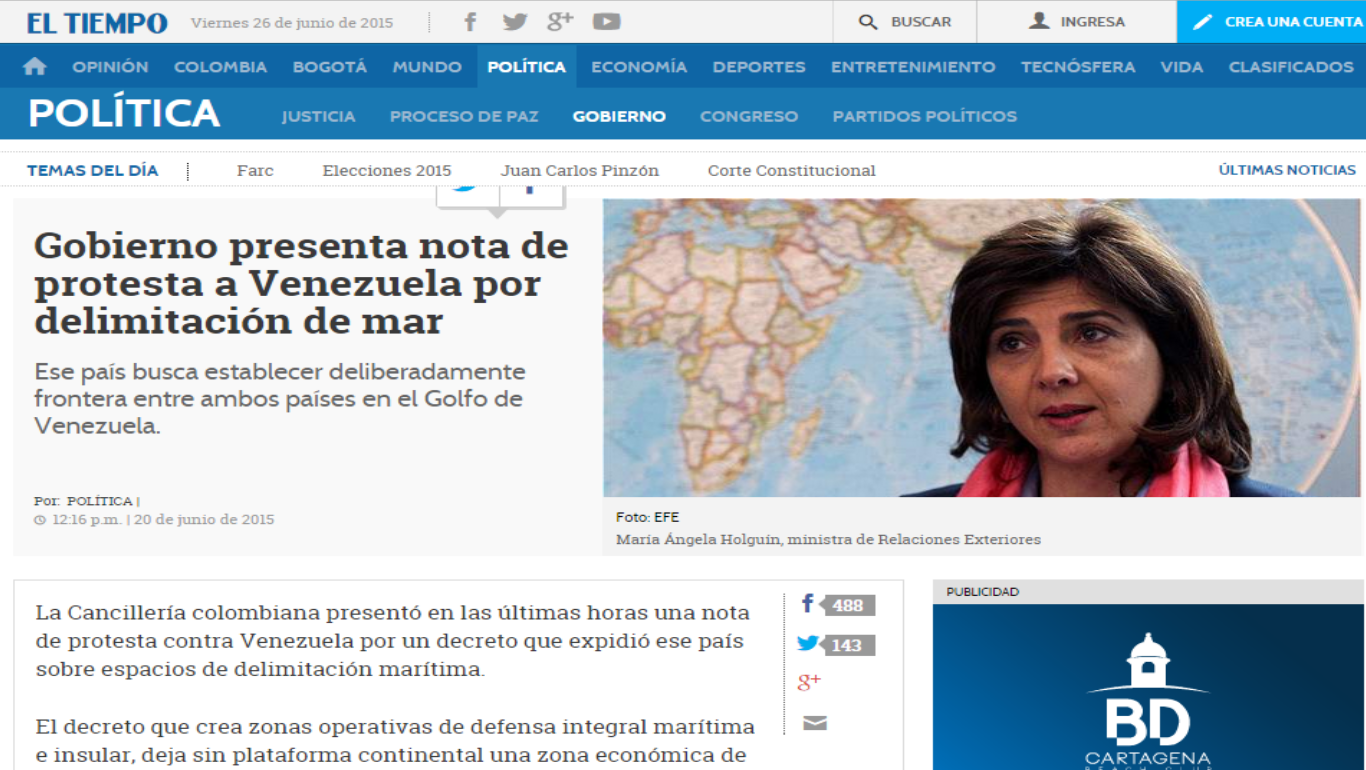Go to JUSTICIA subsection

319,116
